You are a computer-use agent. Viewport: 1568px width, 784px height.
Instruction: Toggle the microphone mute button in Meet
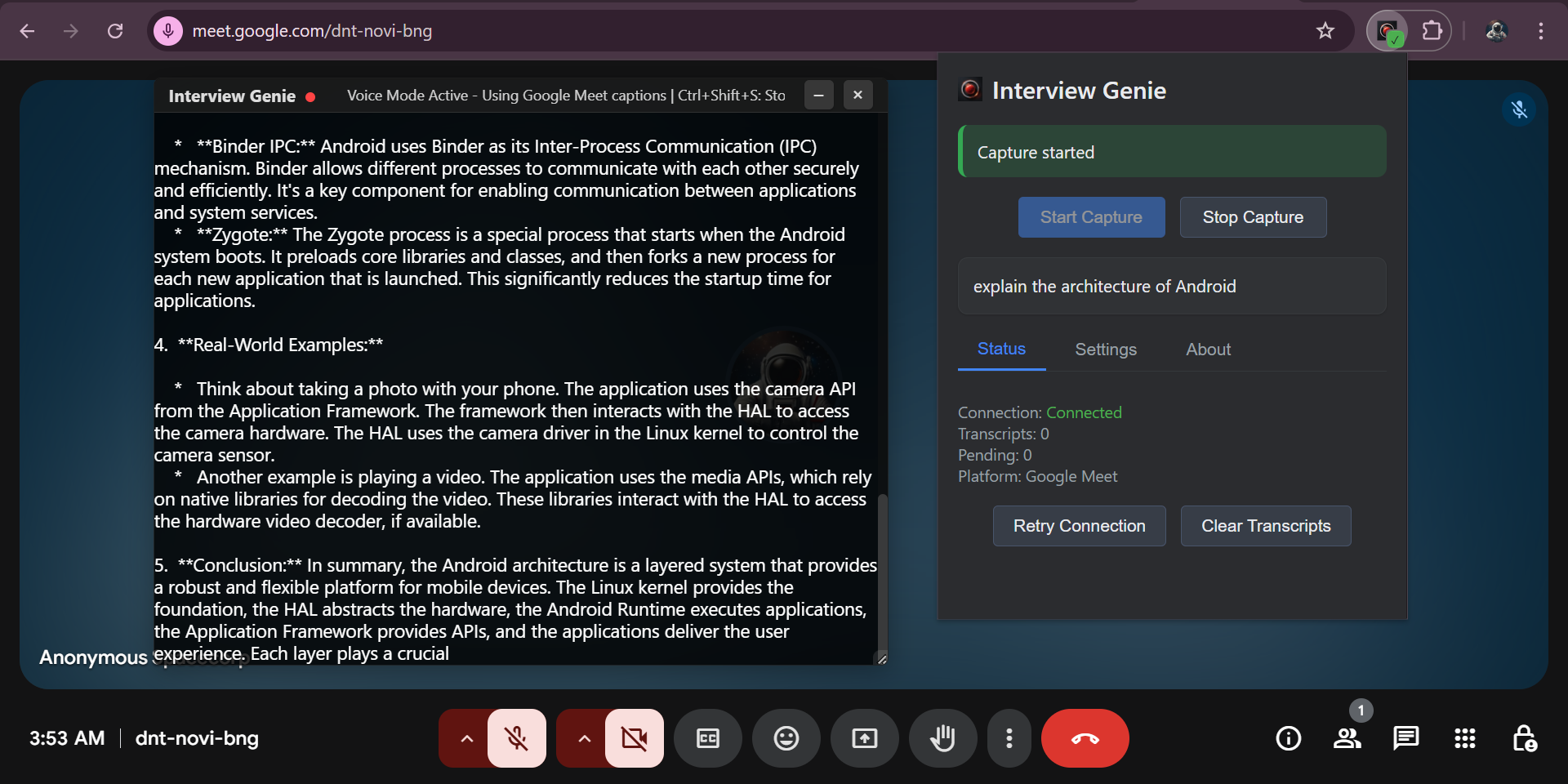(517, 738)
